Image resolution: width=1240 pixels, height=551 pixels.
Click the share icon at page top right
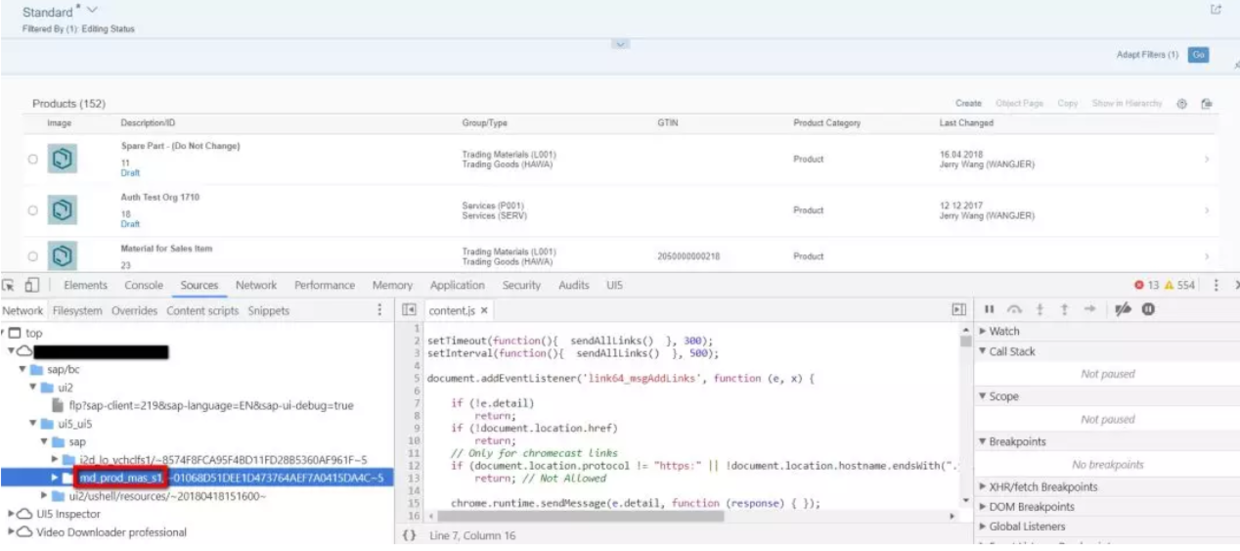(1216, 10)
